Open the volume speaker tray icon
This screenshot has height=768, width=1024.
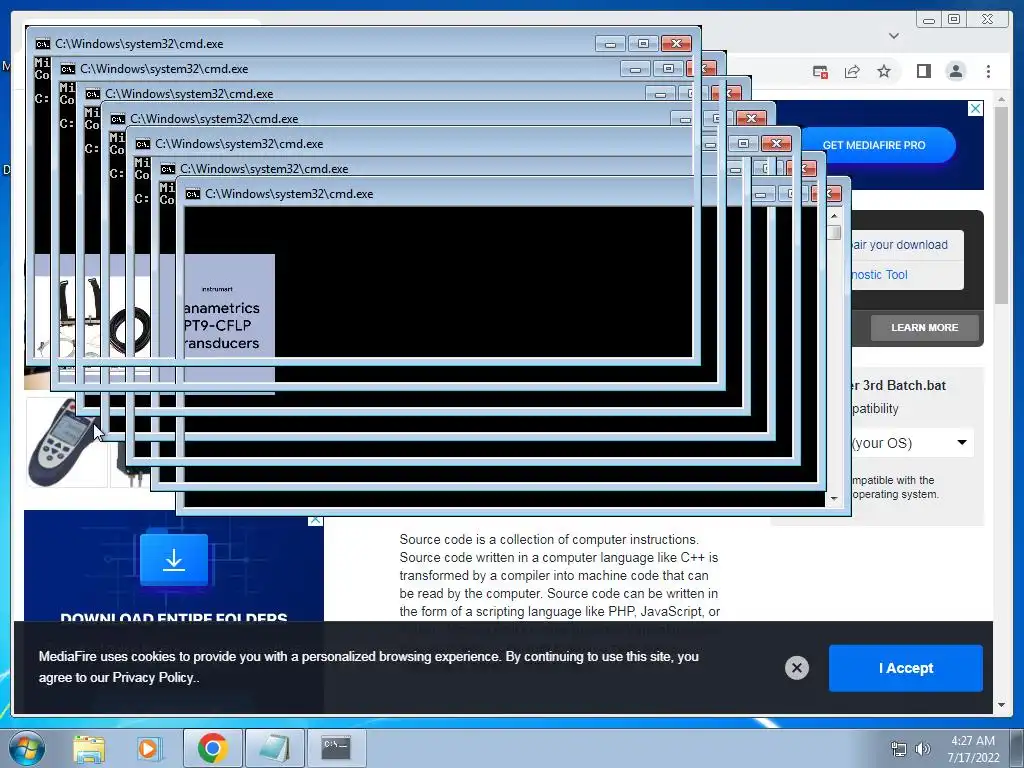coord(923,749)
